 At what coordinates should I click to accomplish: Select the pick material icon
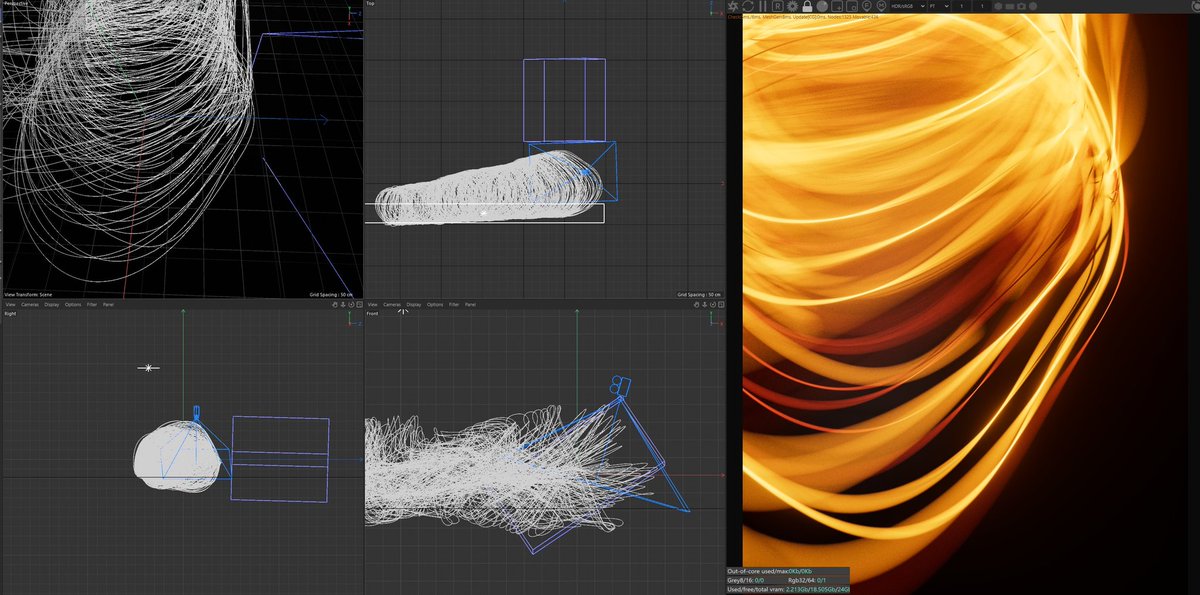pos(881,6)
